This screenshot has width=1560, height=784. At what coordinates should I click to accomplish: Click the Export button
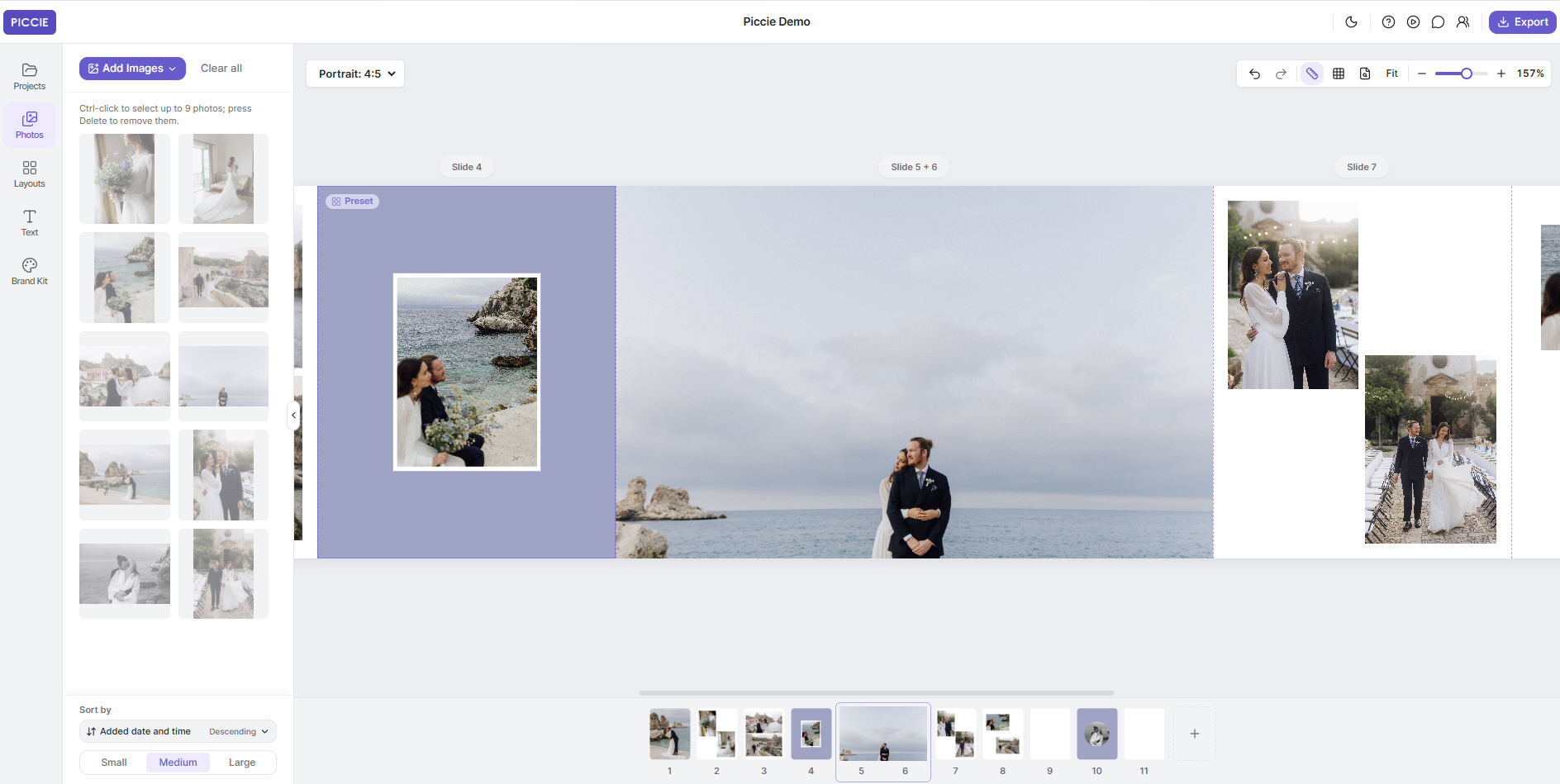point(1523,22)
